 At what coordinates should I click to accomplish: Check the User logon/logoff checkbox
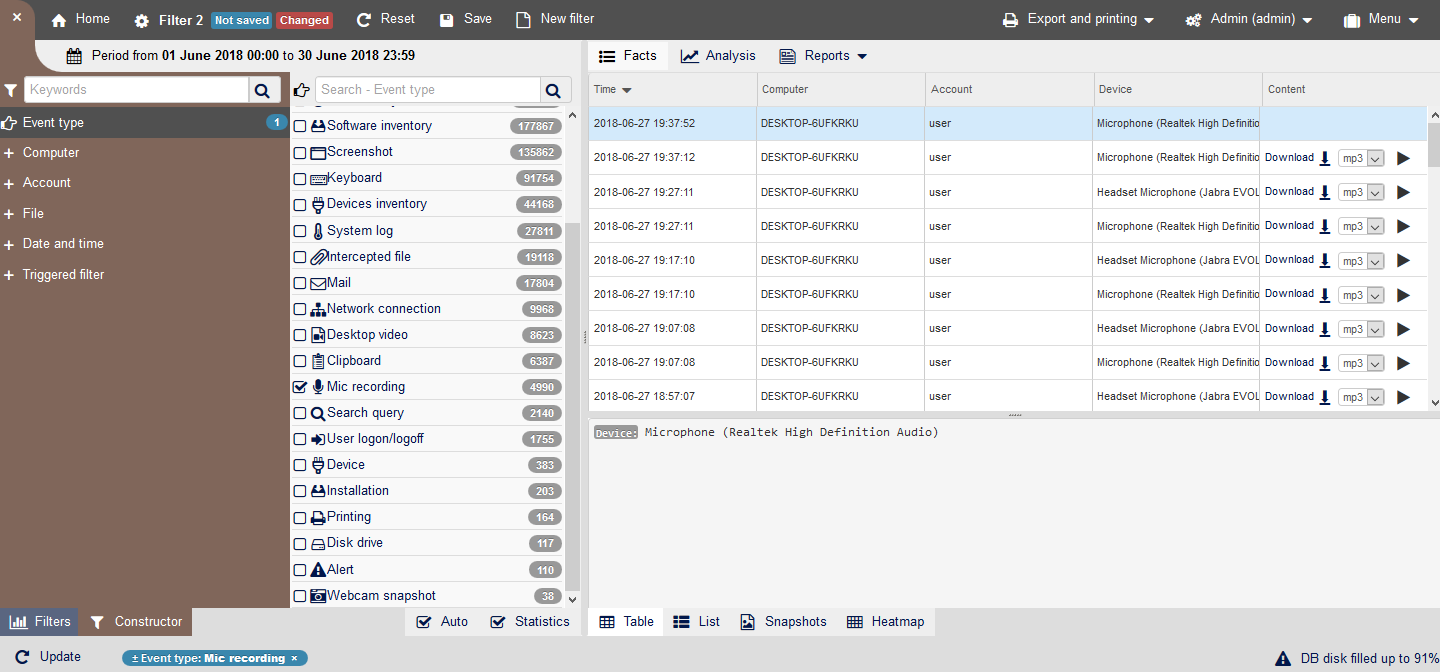(300, 439)
